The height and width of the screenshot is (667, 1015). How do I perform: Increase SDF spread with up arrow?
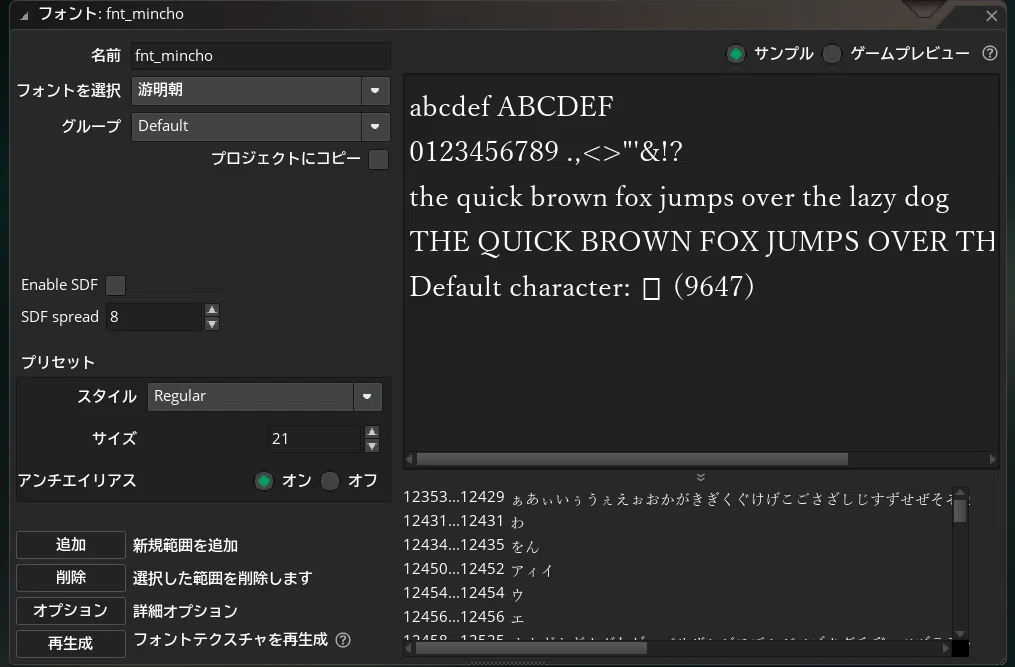pos(212,310)
